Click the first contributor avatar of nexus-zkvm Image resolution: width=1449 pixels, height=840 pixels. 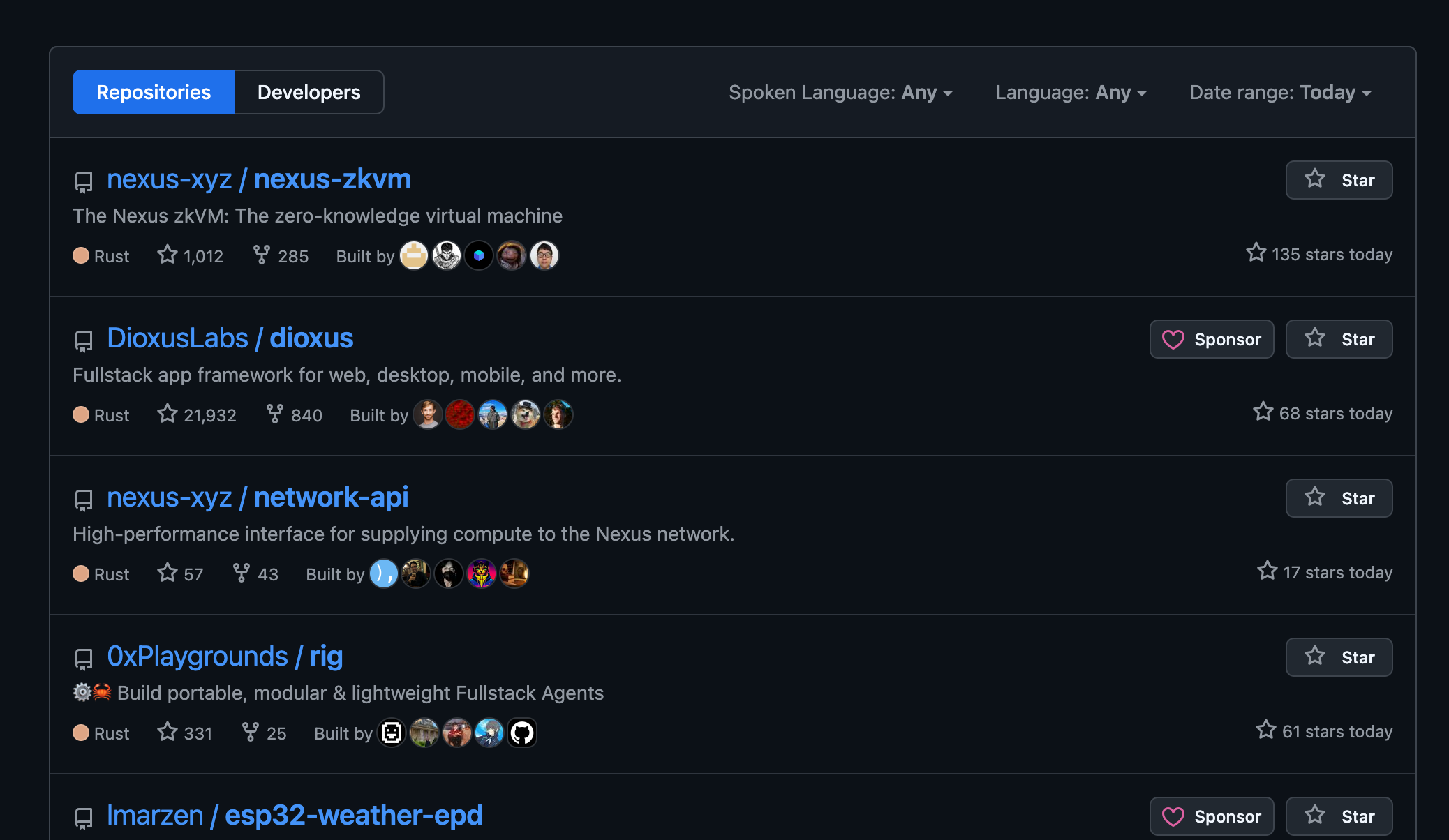click(414, 256)
